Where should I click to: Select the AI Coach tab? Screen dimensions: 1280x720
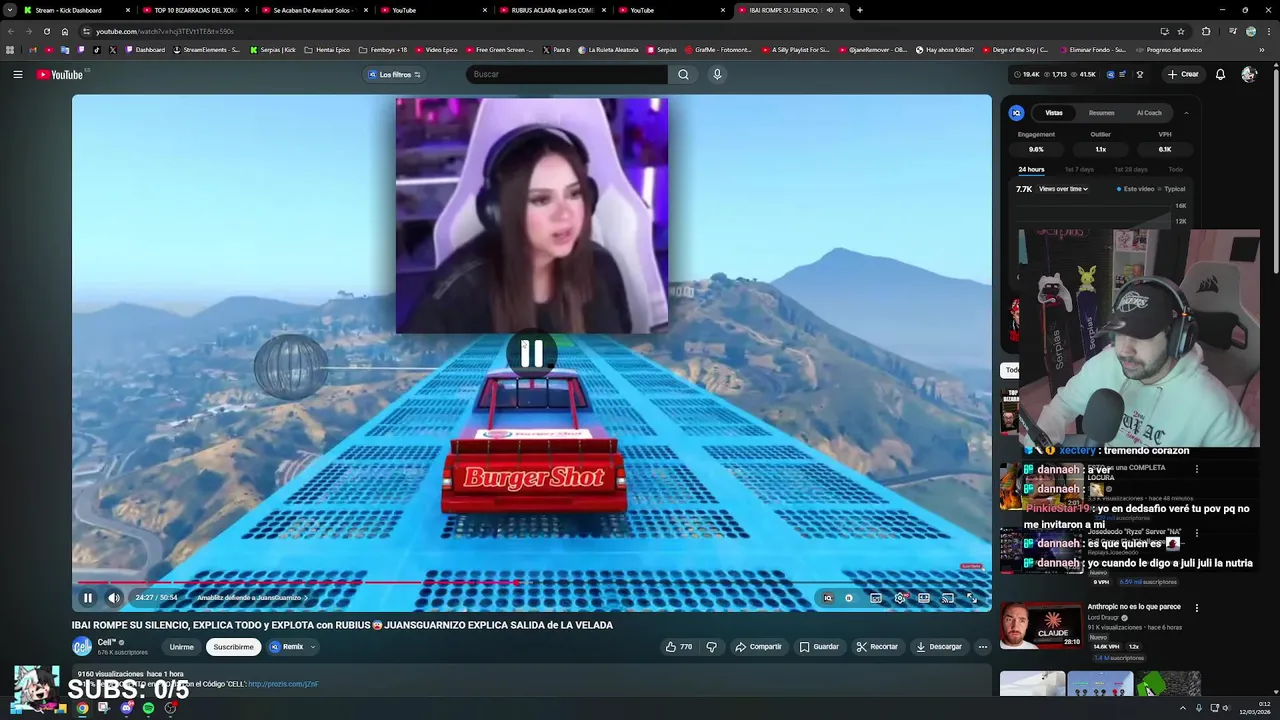(x=1149, y=113)
